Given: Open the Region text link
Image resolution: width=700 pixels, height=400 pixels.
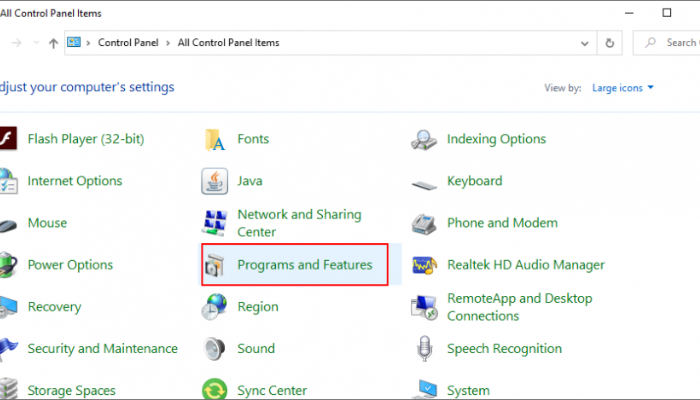Looking at the screenshot, I should tap(258, 307).
